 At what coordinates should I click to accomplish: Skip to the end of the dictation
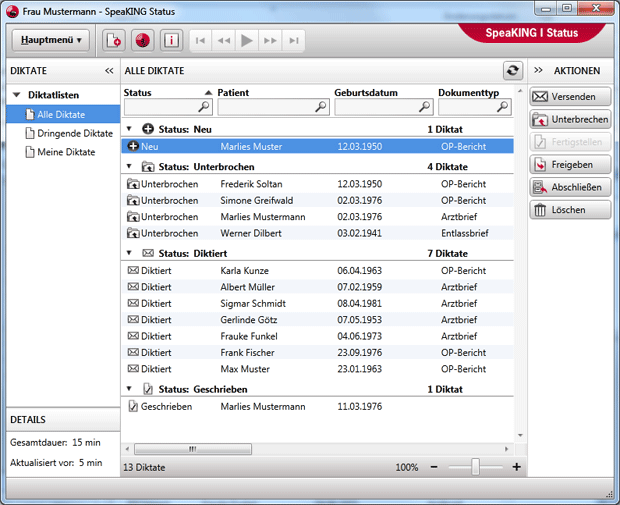293,41
